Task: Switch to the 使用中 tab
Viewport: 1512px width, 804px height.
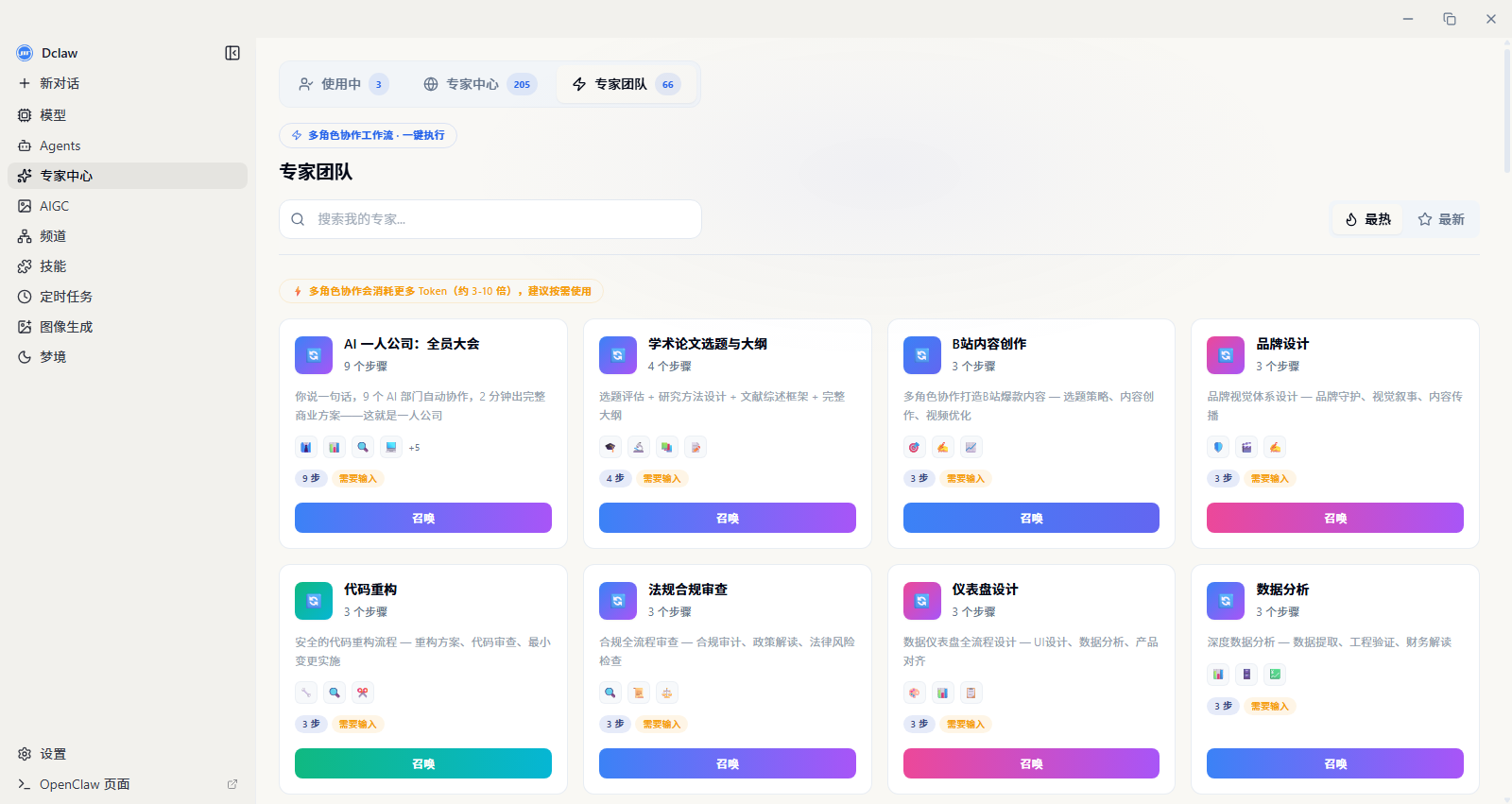Action: tap(342, 84)
